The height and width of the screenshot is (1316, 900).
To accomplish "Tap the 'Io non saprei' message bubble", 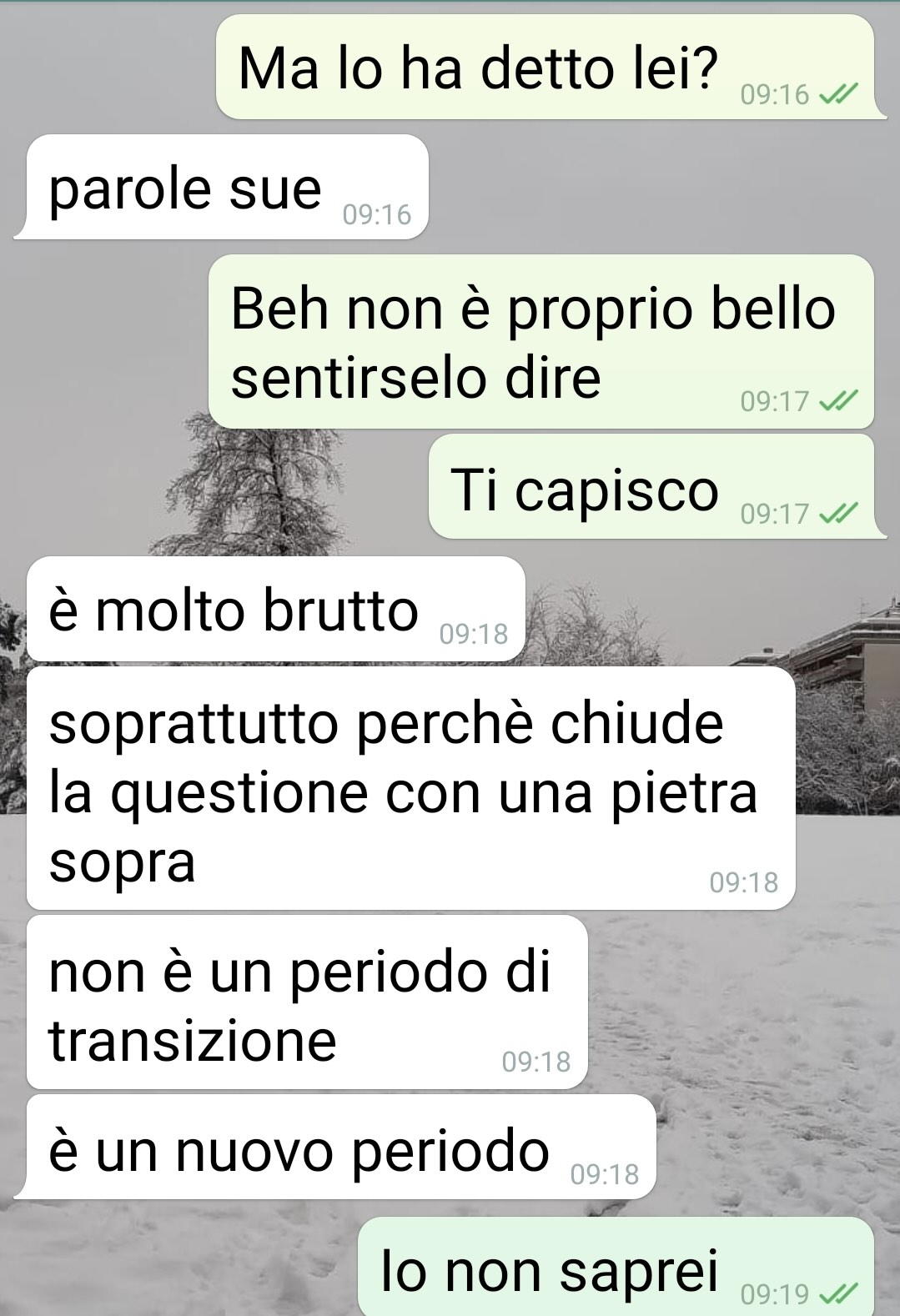I will pyautogui.click(x=616, y=1266).
